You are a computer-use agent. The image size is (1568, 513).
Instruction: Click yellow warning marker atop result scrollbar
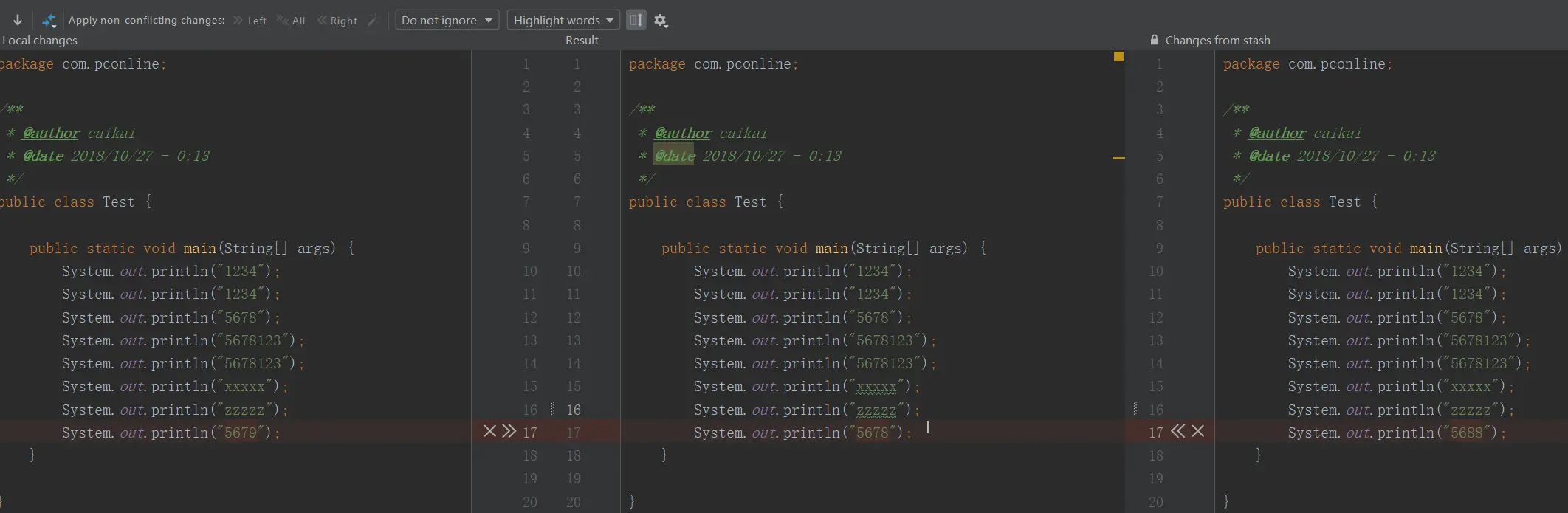pos(1118,56)
